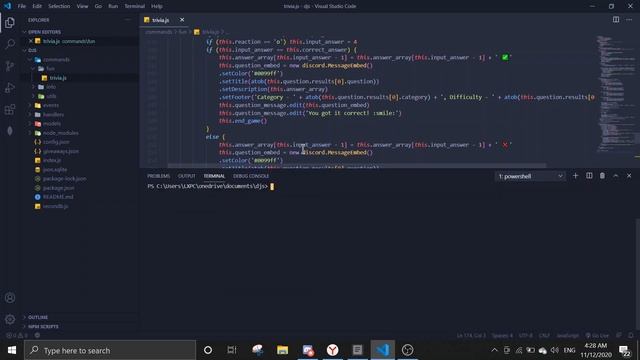Open the Source Control view
The image size is (640, 360).
click(10, 66)
